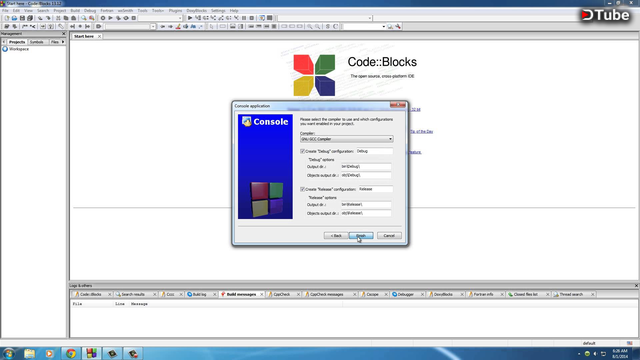Click the Run green arrow icon
The width and height of the screenshot is (640, 360).
coord(110,18)
